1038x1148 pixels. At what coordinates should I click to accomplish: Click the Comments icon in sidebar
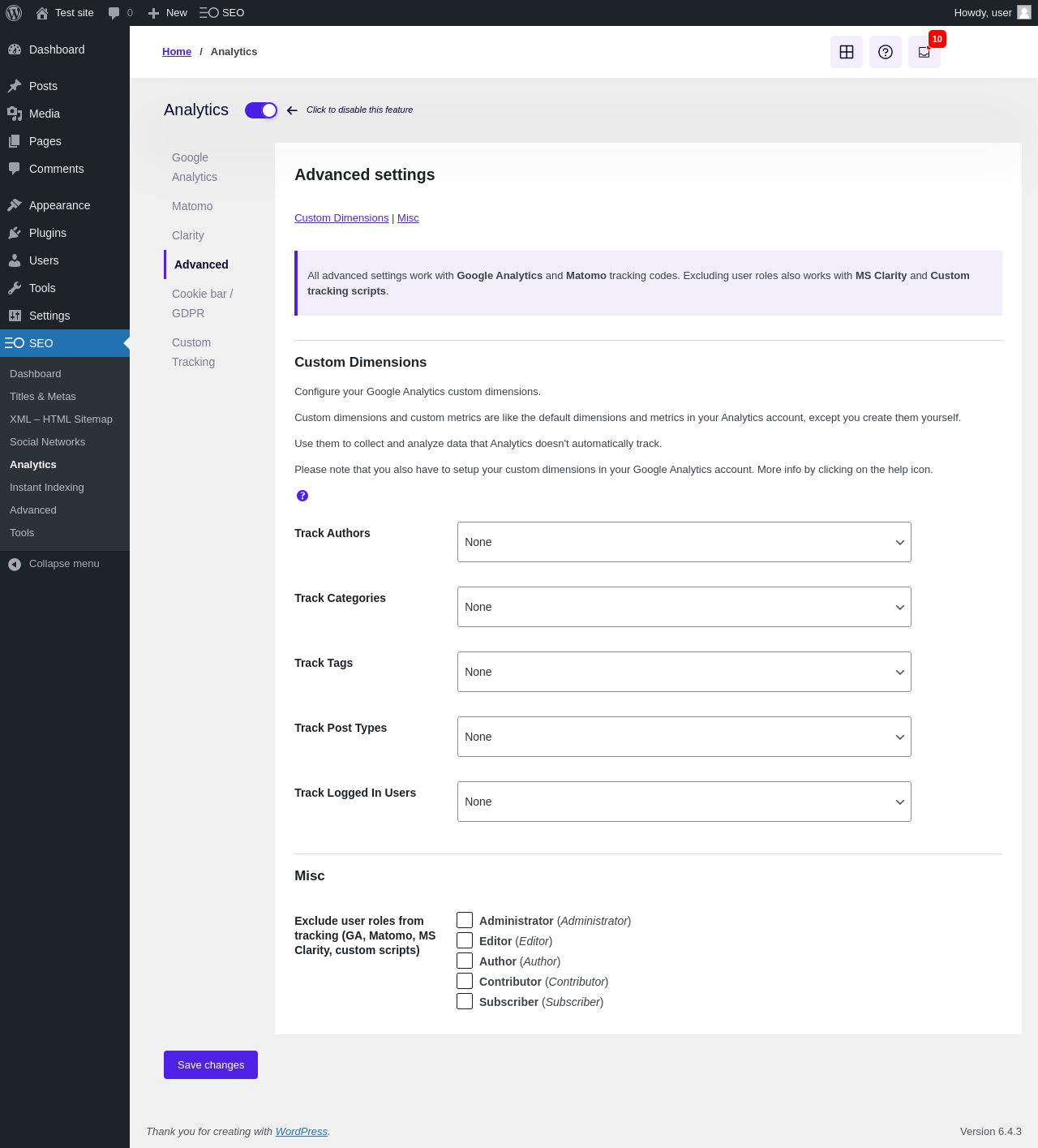point(15,169)
